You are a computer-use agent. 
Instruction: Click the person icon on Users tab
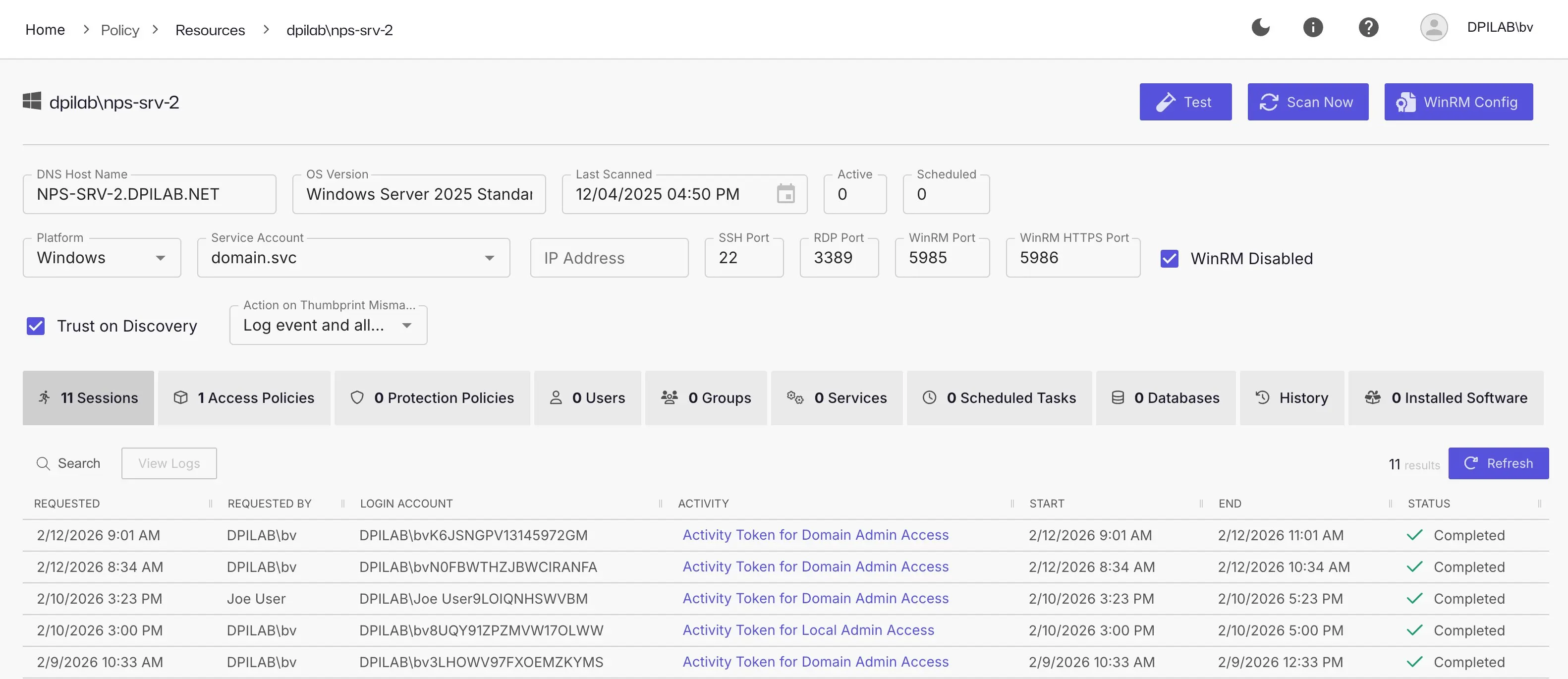[556, 397]
